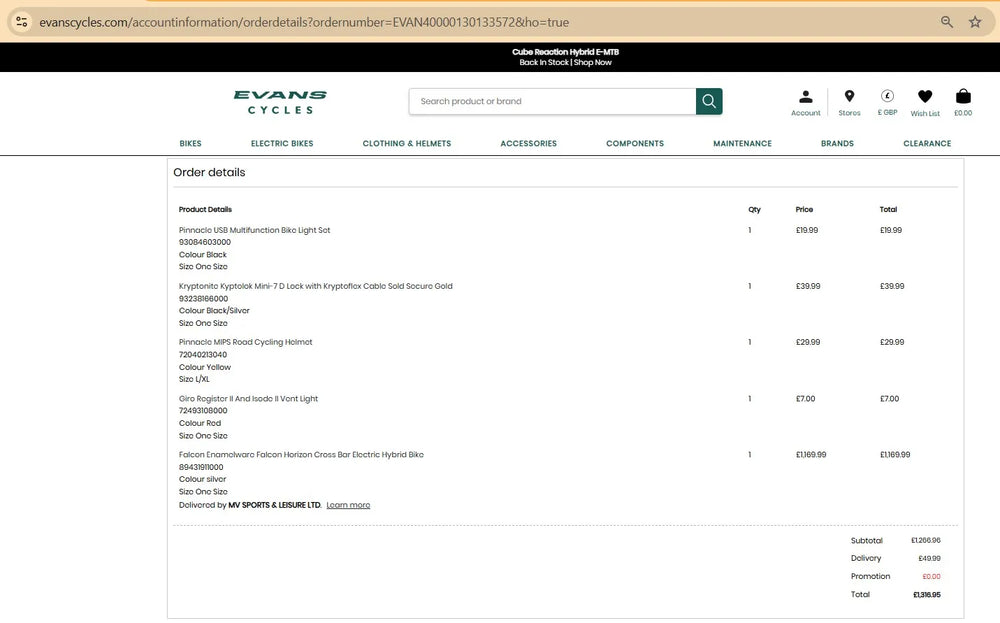Click the site information icon in address bar
Viewport: 1000px width, 623px height.
coord(22,22)
